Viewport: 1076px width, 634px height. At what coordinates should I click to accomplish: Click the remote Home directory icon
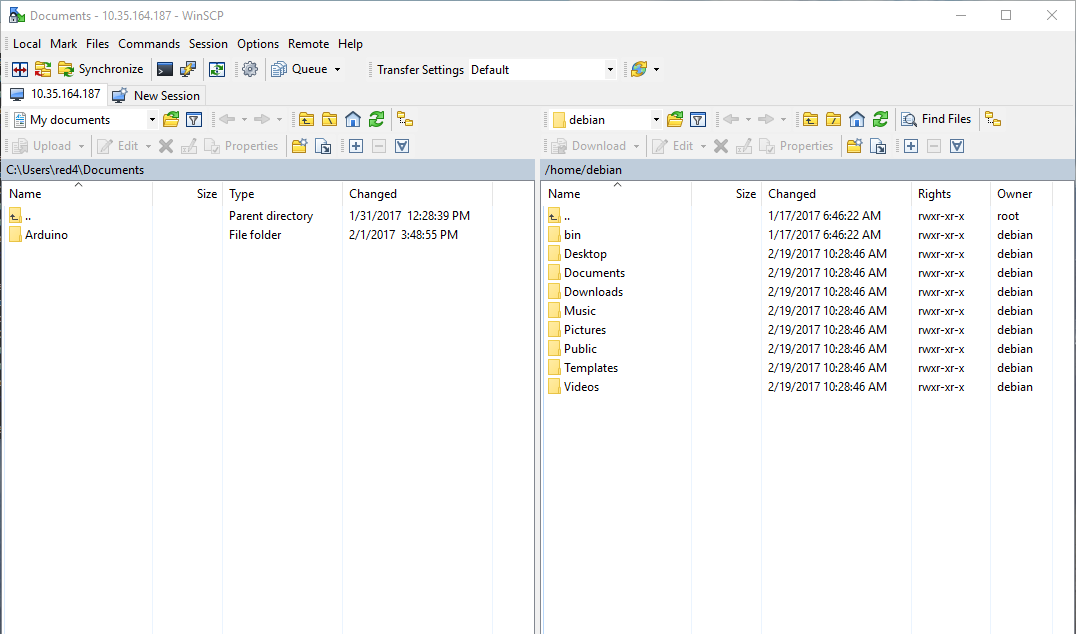click(x=856, y=120)
